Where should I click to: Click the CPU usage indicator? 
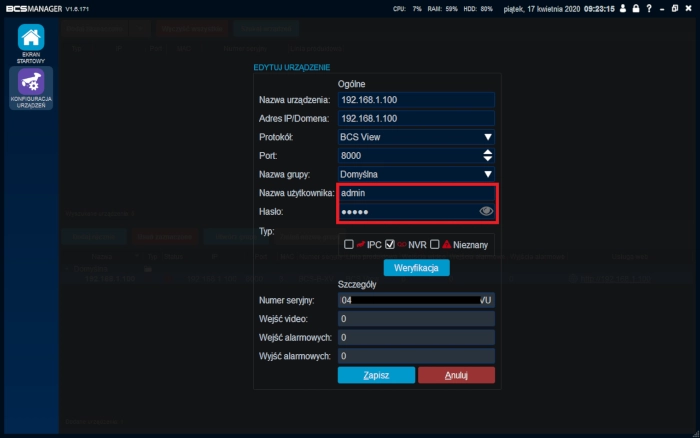(x=407, y=9)
